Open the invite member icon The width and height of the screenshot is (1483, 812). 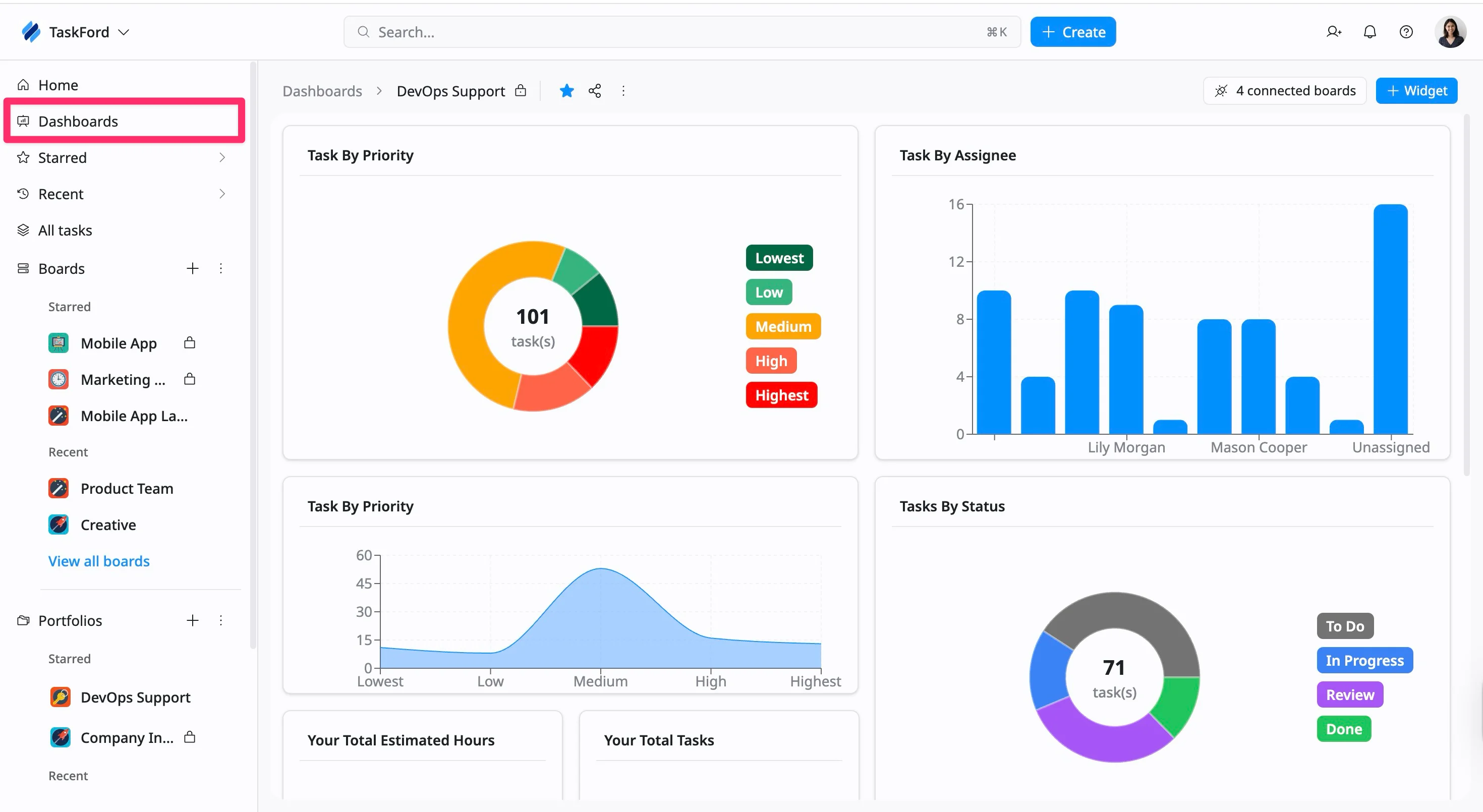[x=1334, y=32]
